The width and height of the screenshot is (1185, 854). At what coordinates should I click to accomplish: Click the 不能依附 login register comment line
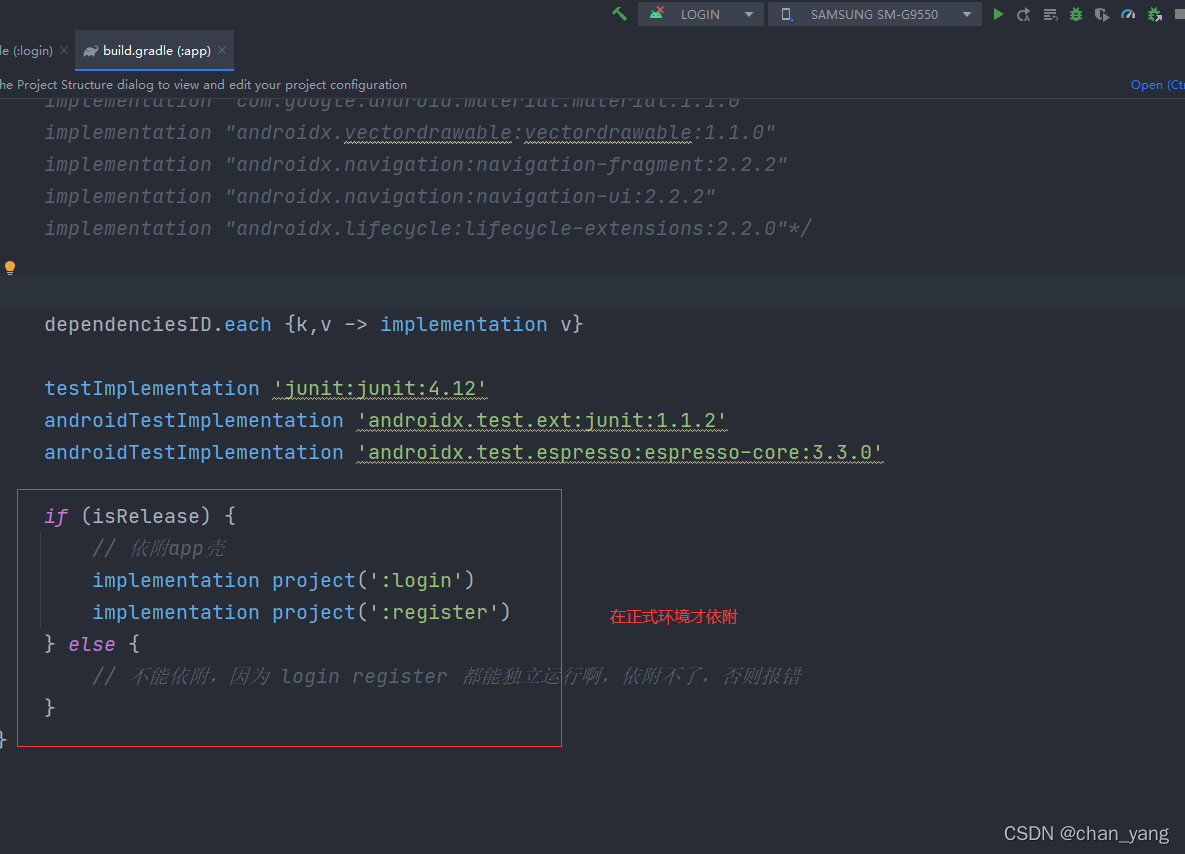(x=447, y=676)
